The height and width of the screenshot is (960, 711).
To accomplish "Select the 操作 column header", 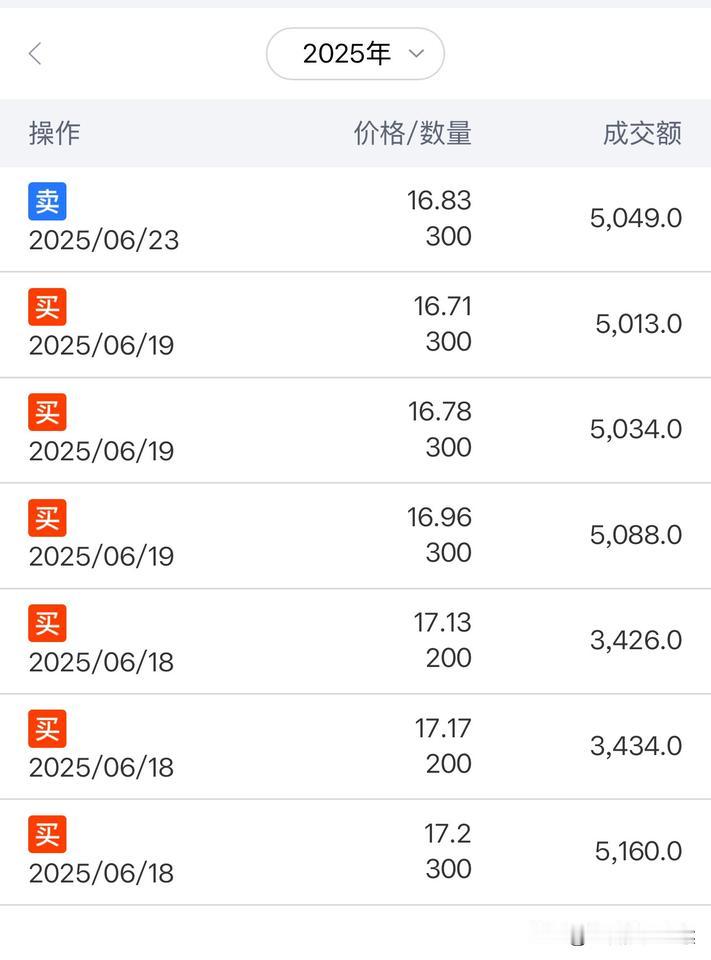I will point(55,133).
